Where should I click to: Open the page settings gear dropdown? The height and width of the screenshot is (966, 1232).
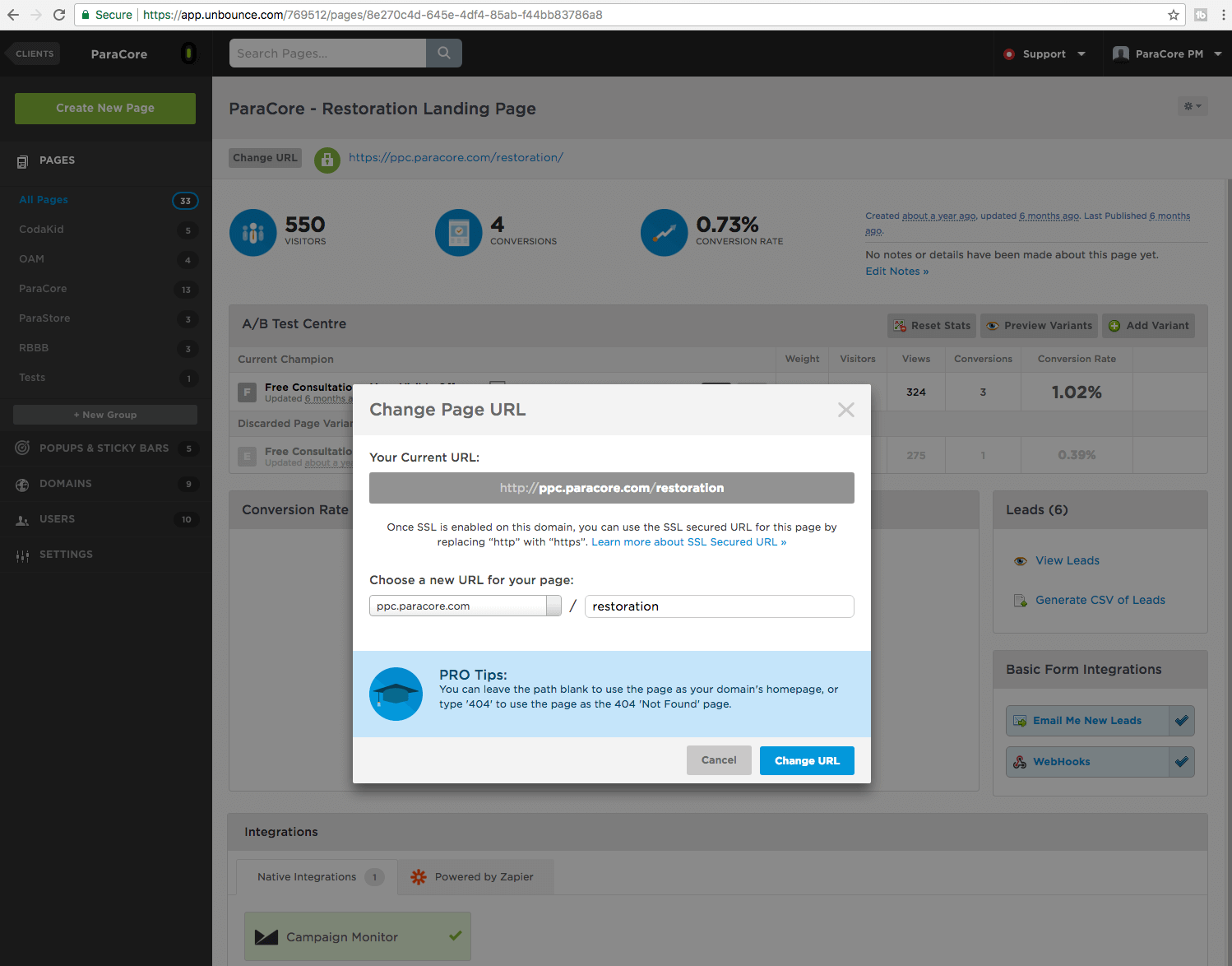point(1193,106)
